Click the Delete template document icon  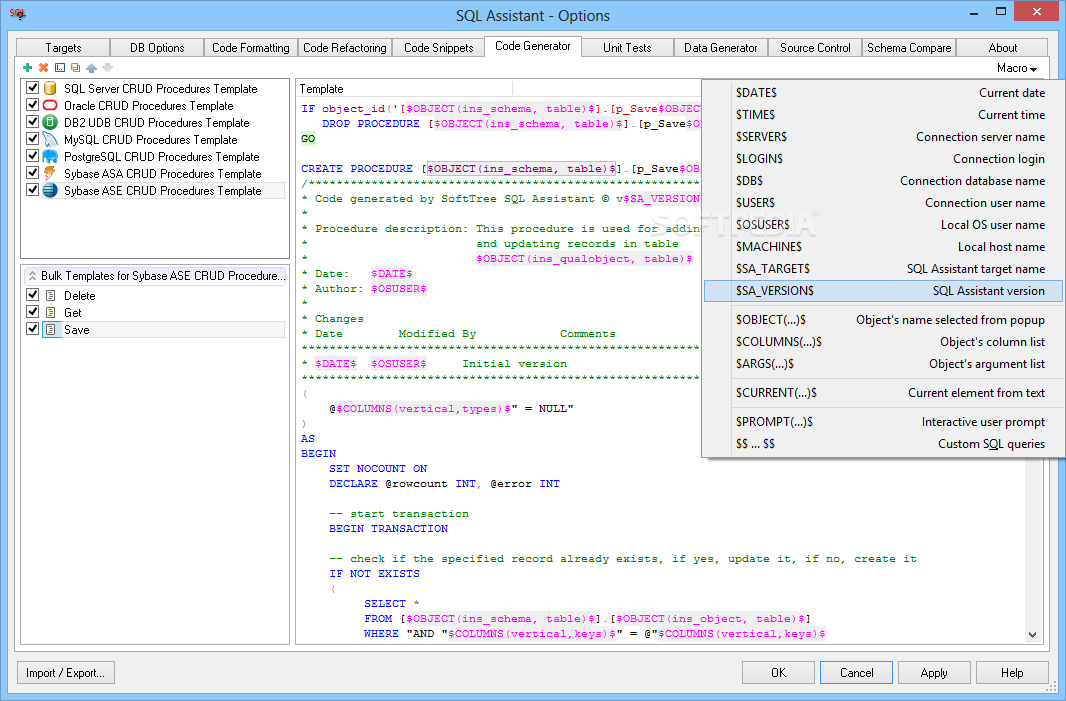(x=50, y=296)
